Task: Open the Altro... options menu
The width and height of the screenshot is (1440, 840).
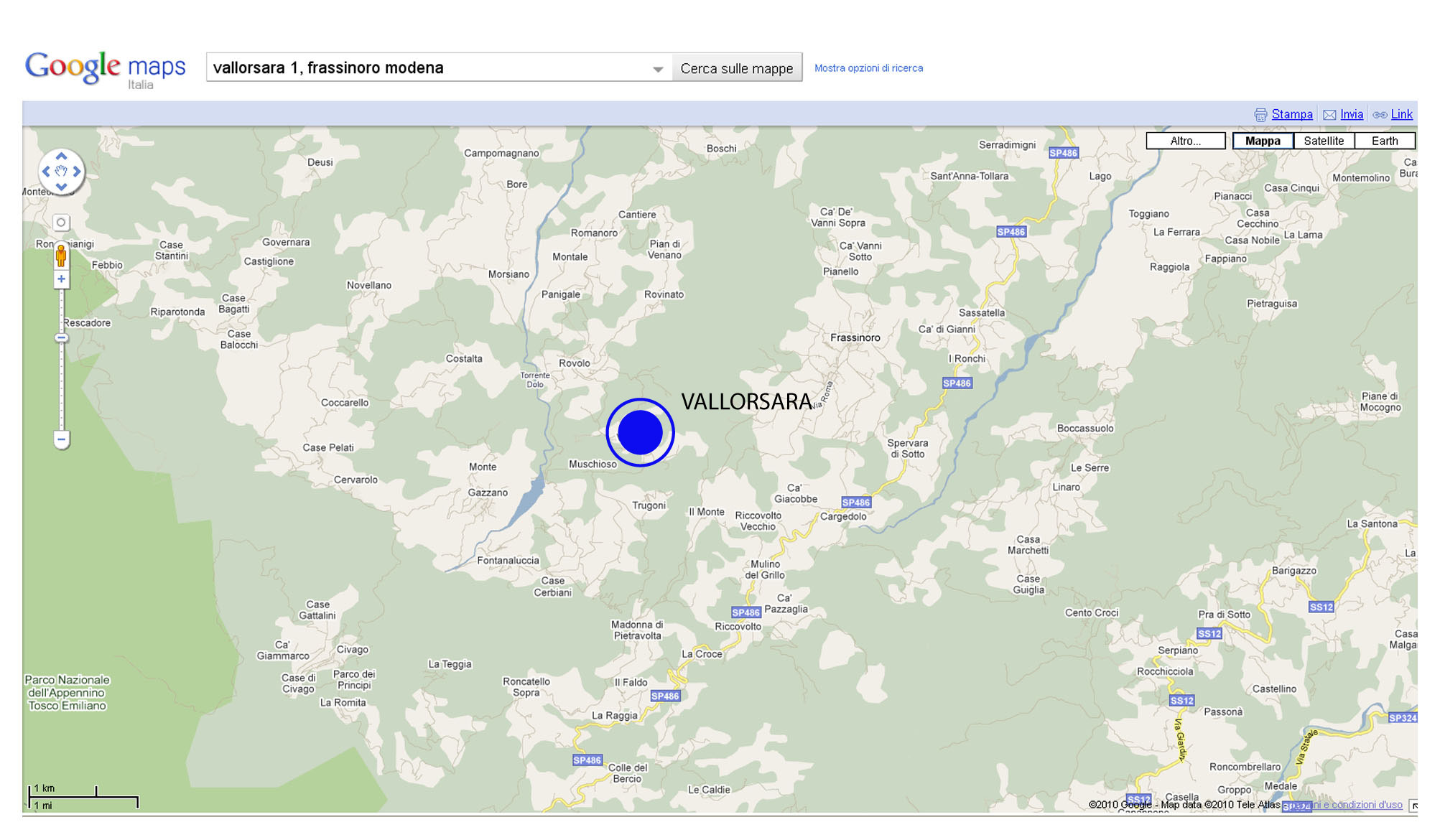Action: pyautogui.click(x=1186, y=141)
